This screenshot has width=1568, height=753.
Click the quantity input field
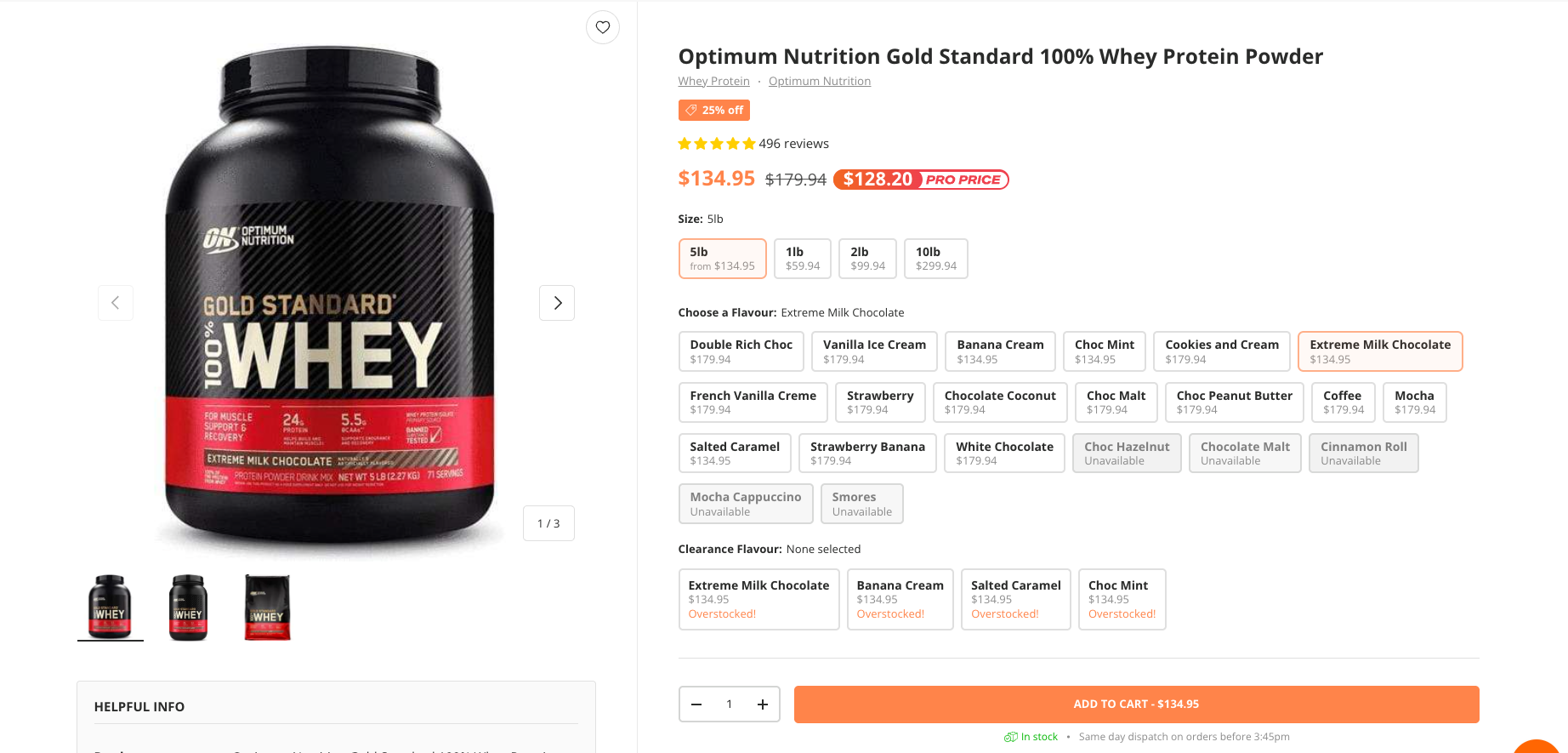(729, 705)
